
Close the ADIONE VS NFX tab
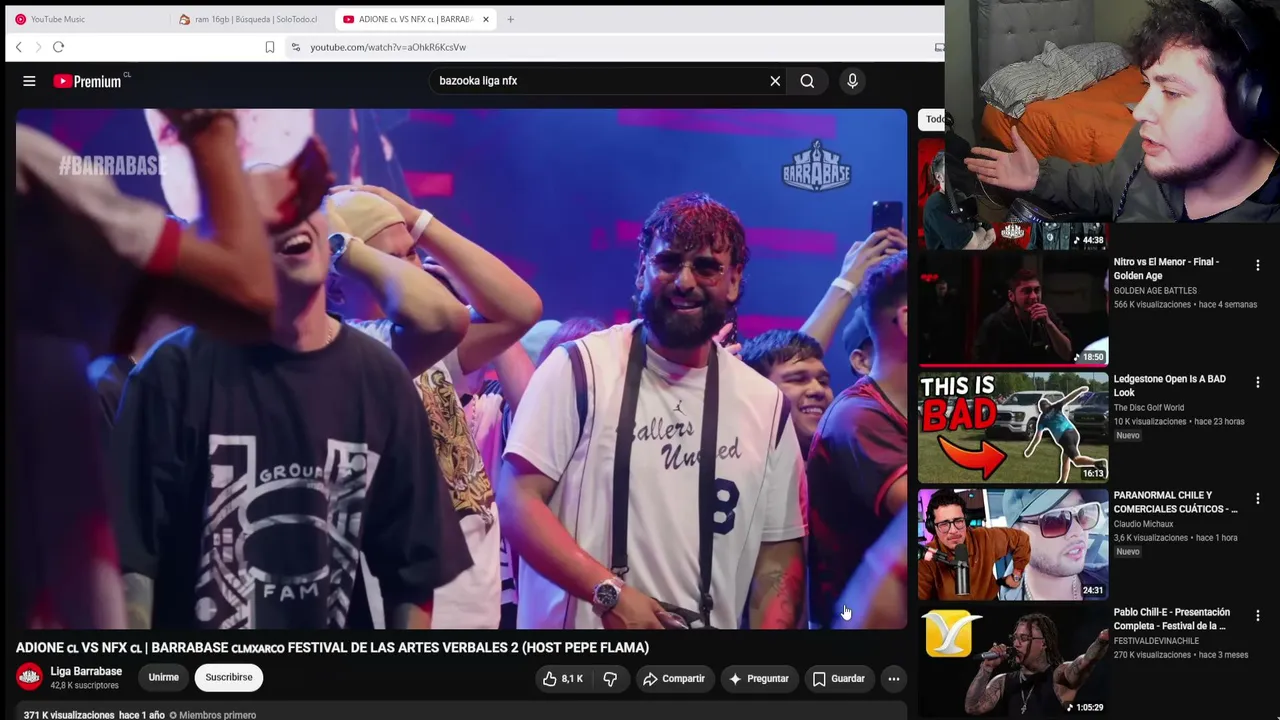click(486, 19)
